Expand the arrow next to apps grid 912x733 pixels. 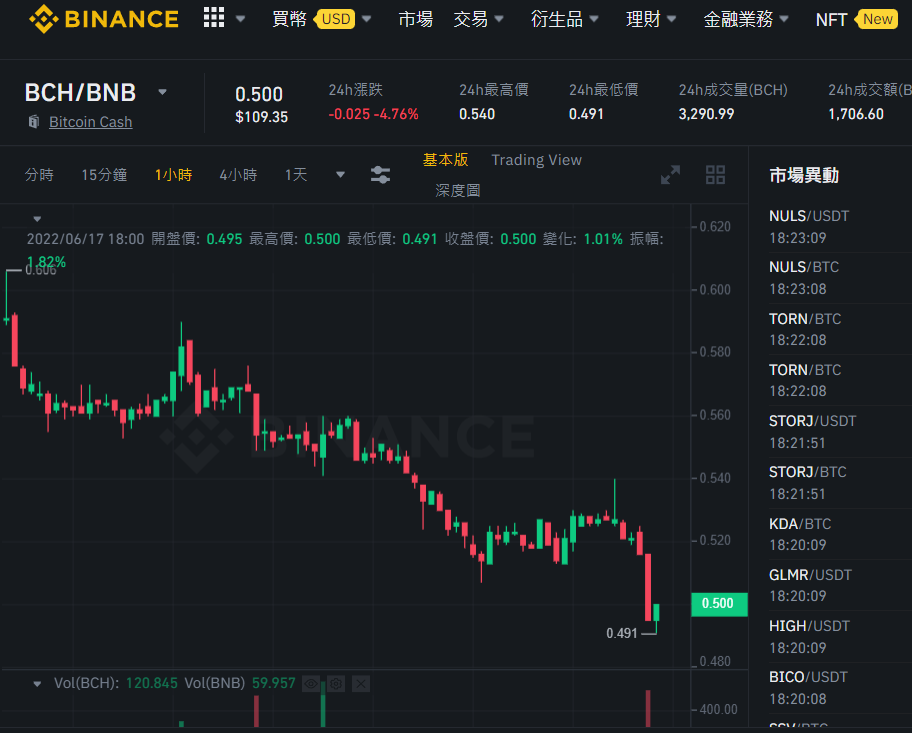tap(240, 19)
